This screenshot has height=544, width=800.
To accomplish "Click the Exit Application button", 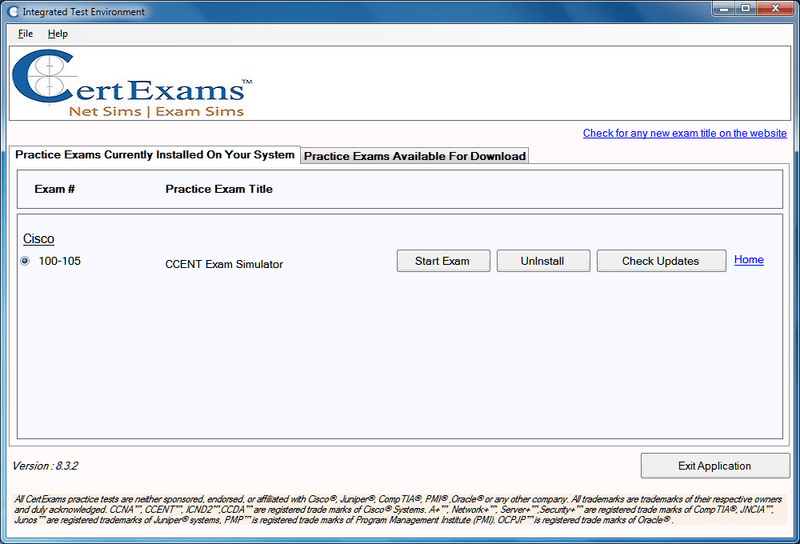I will (x=715, y=466).
